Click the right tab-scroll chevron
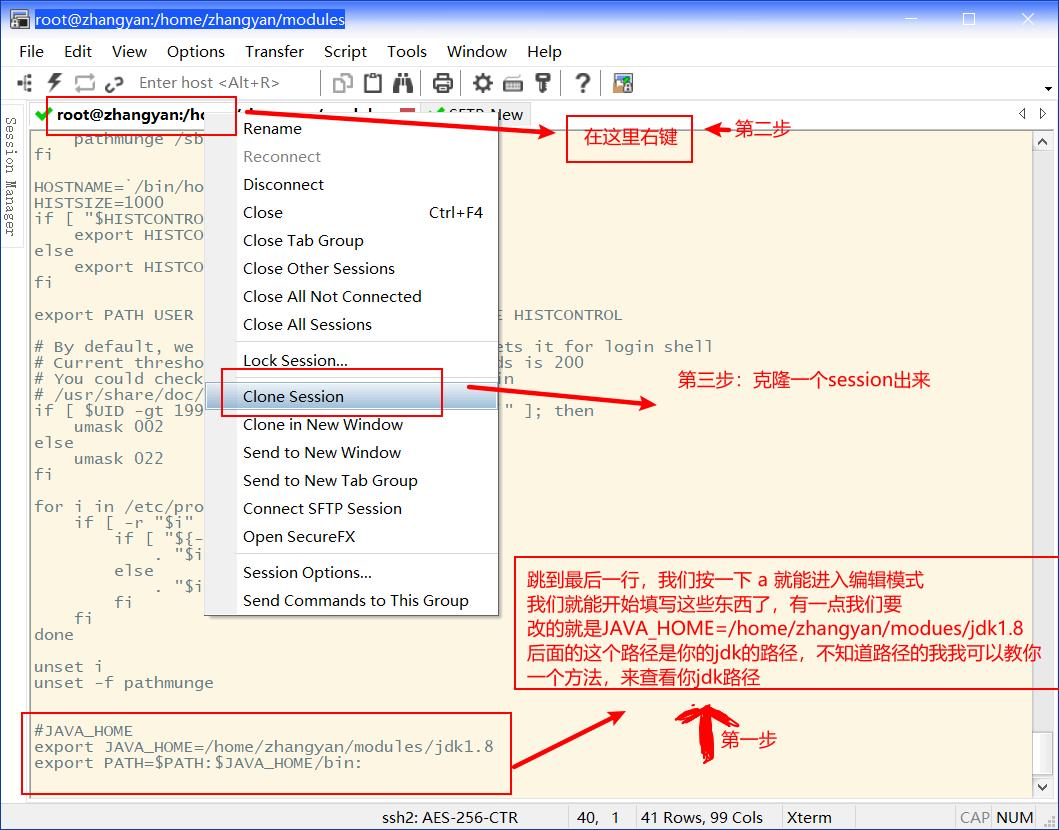1059x830 pixels. click(x=1043, y=114)
